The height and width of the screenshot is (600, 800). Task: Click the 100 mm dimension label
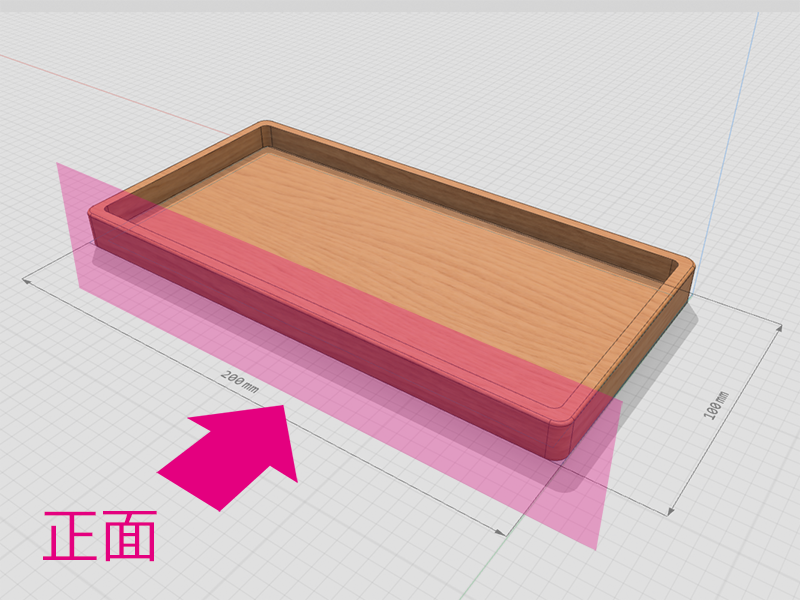point(715,405)
